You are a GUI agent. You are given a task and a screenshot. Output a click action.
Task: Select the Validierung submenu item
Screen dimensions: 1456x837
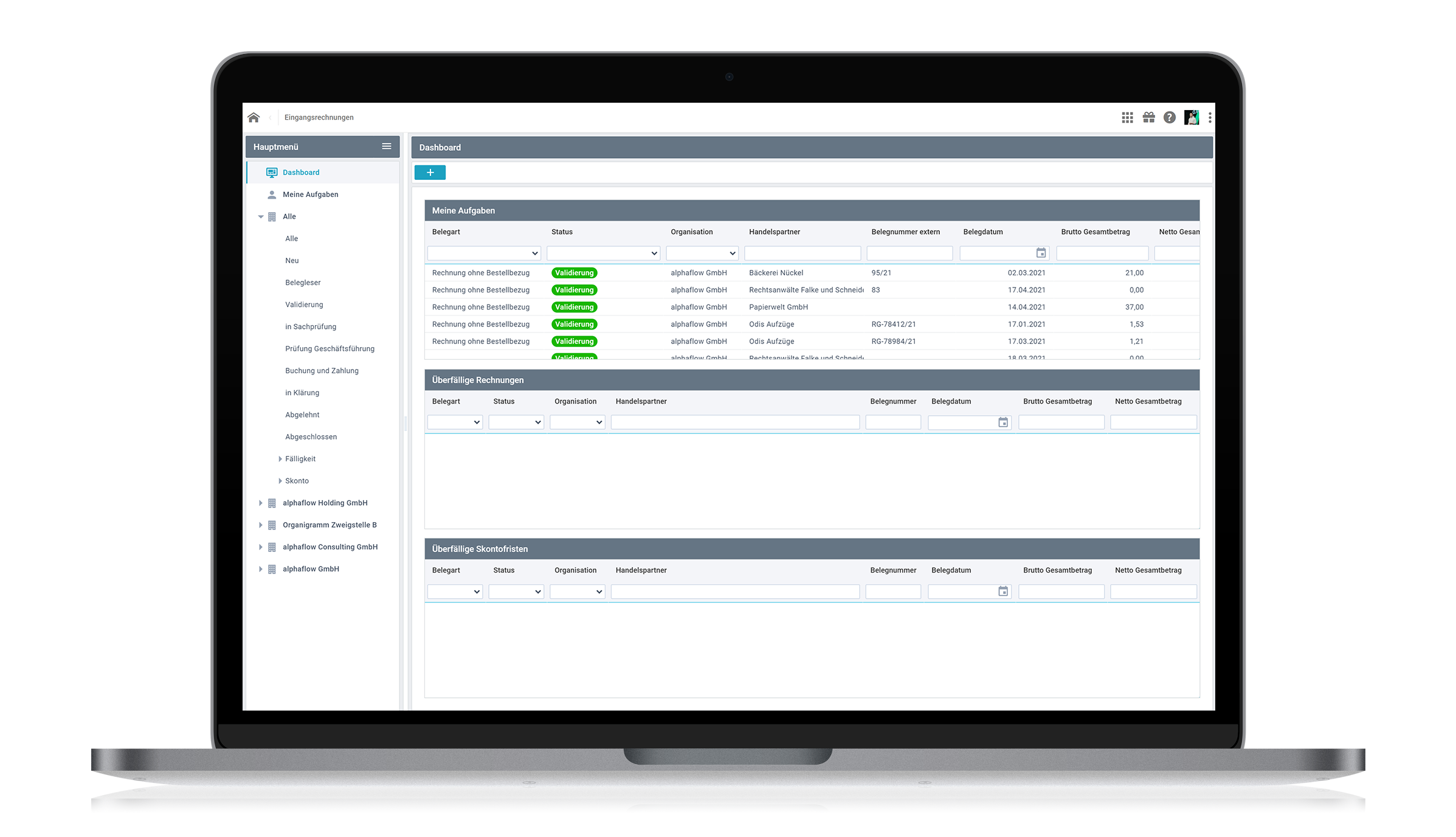coord(304,305)
